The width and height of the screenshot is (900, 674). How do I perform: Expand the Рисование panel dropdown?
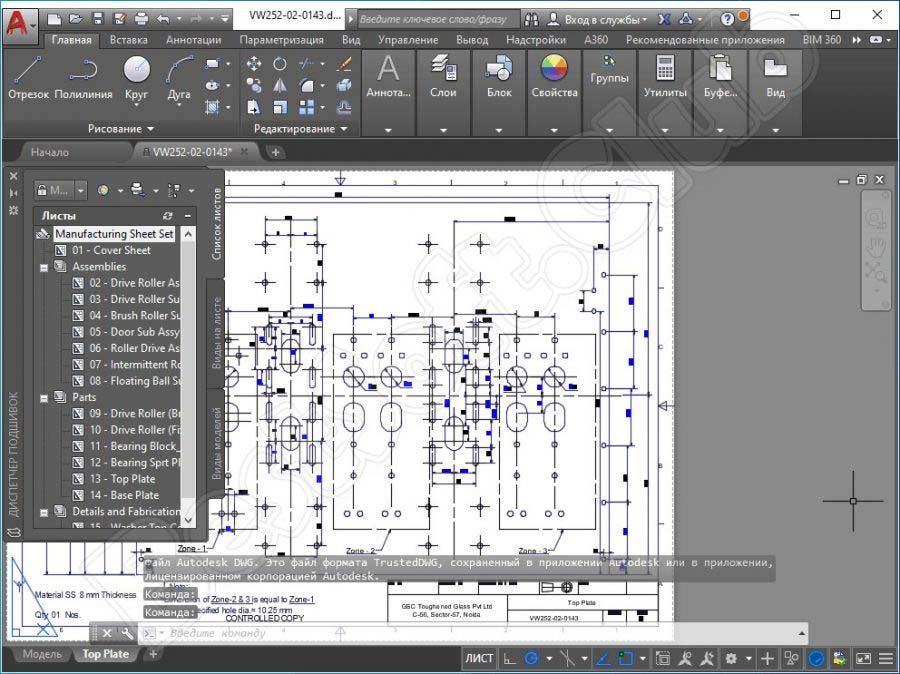click(121, 129)
